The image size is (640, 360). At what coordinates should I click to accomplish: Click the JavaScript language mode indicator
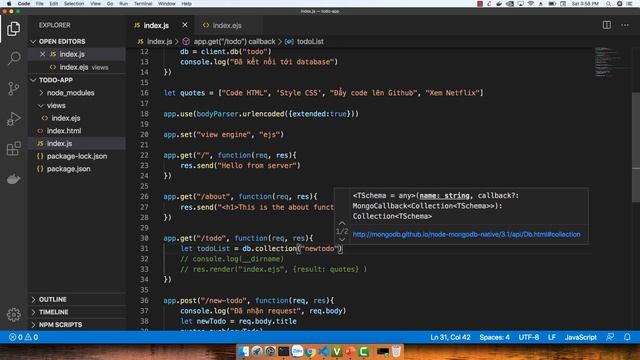click(580, 337)
